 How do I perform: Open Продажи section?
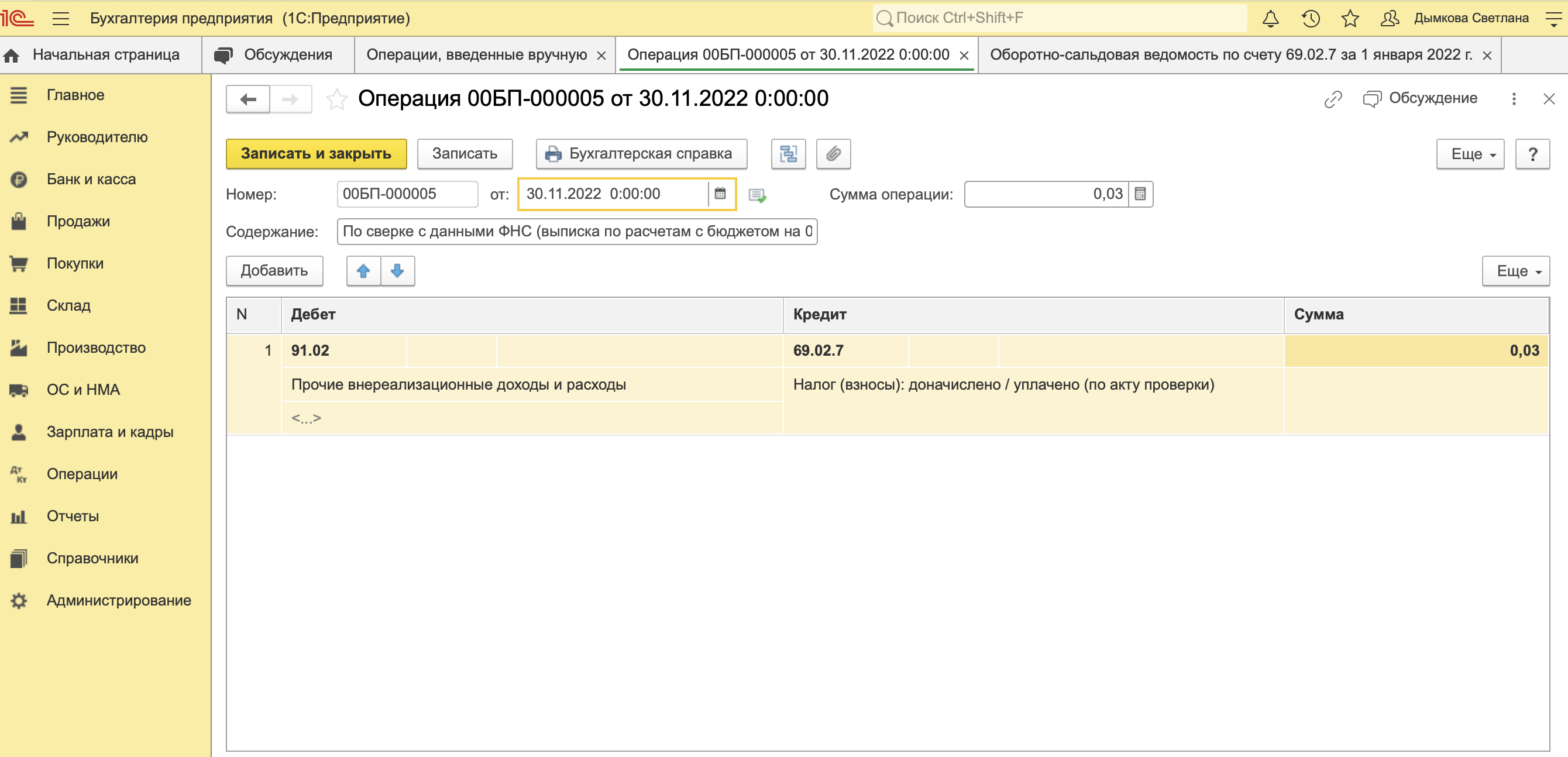point(105,221)
